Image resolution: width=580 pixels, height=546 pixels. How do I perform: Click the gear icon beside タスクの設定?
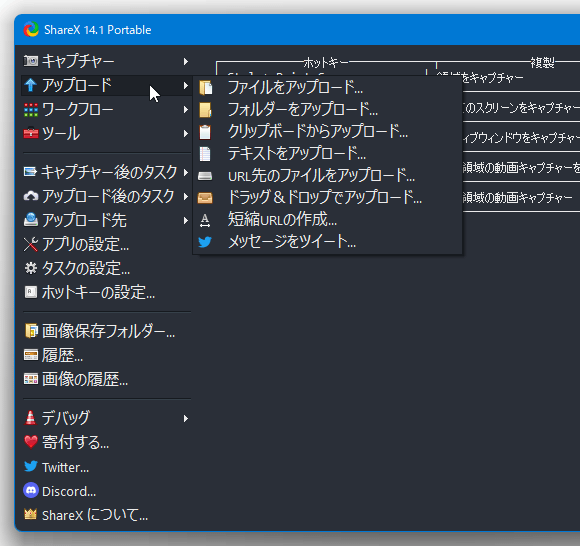[31, 268]
